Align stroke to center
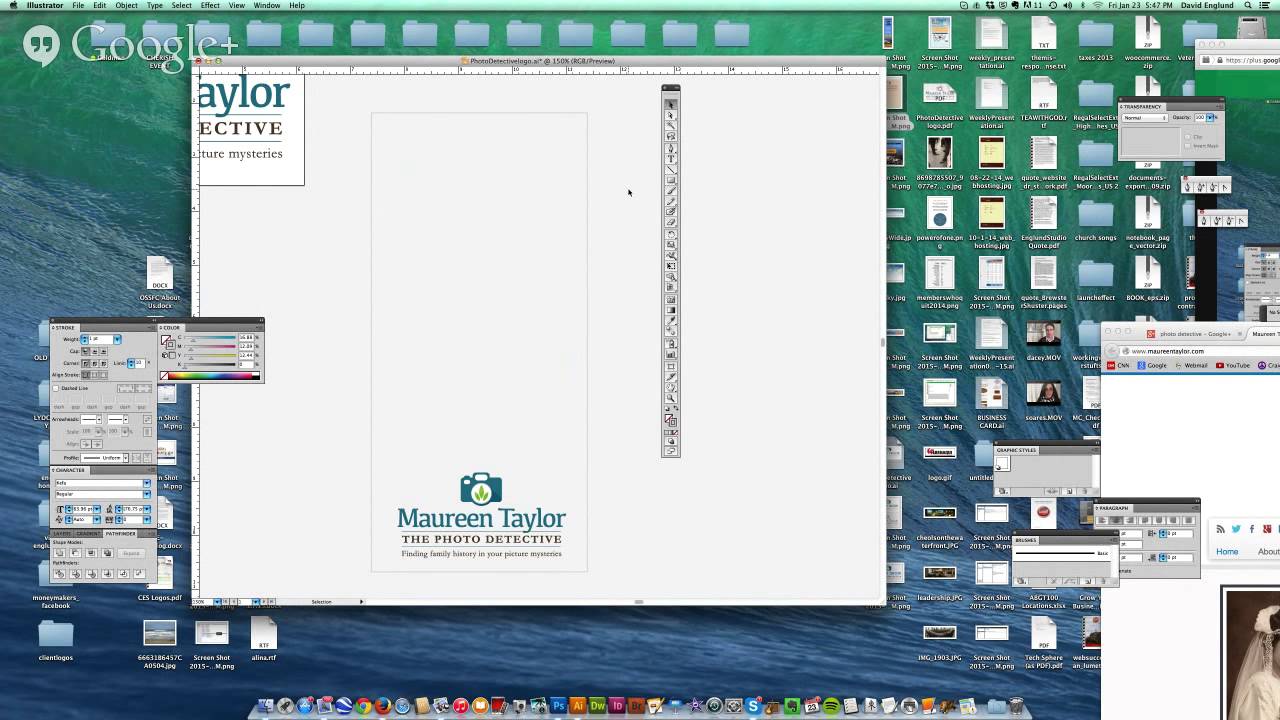1280x720 pixels. pyautogui.click(x=85, y=375)
